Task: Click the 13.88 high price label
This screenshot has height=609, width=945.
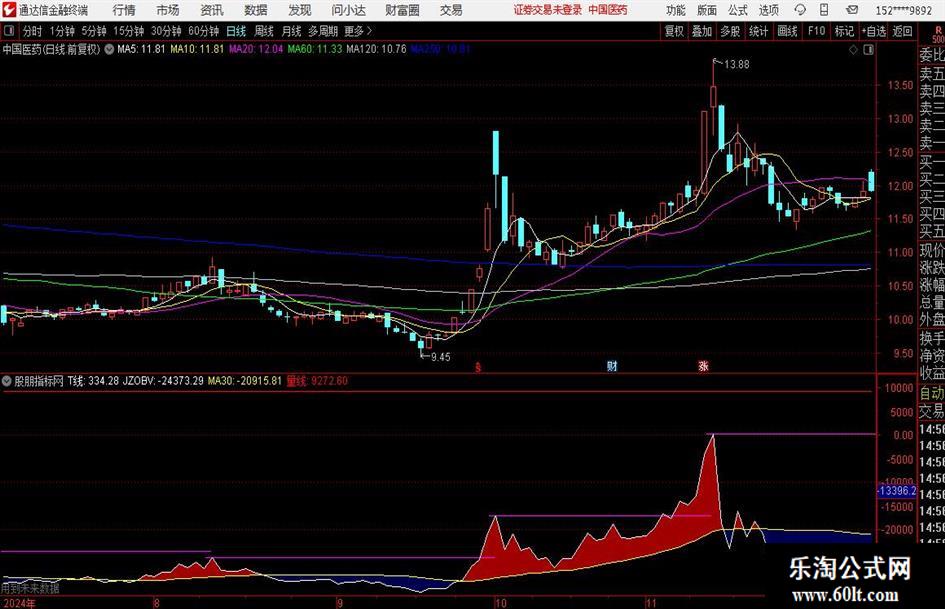Action: click(x=736, y=65)
